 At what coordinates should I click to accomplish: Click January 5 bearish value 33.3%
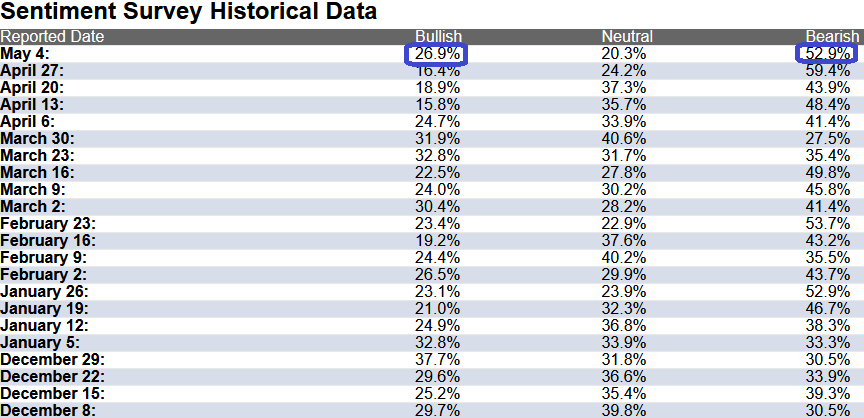827,343
